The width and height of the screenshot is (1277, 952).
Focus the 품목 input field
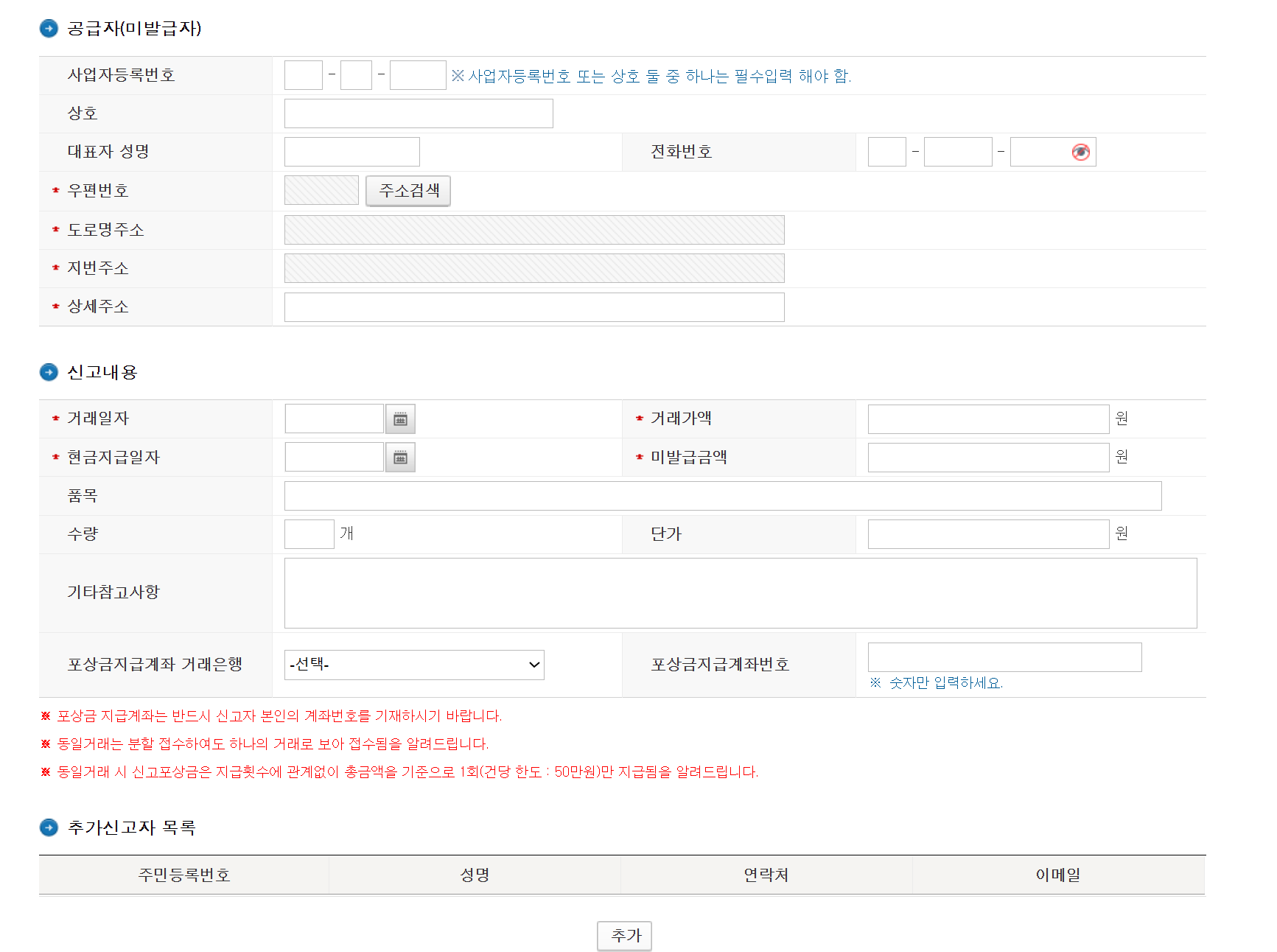coord(723,496)
